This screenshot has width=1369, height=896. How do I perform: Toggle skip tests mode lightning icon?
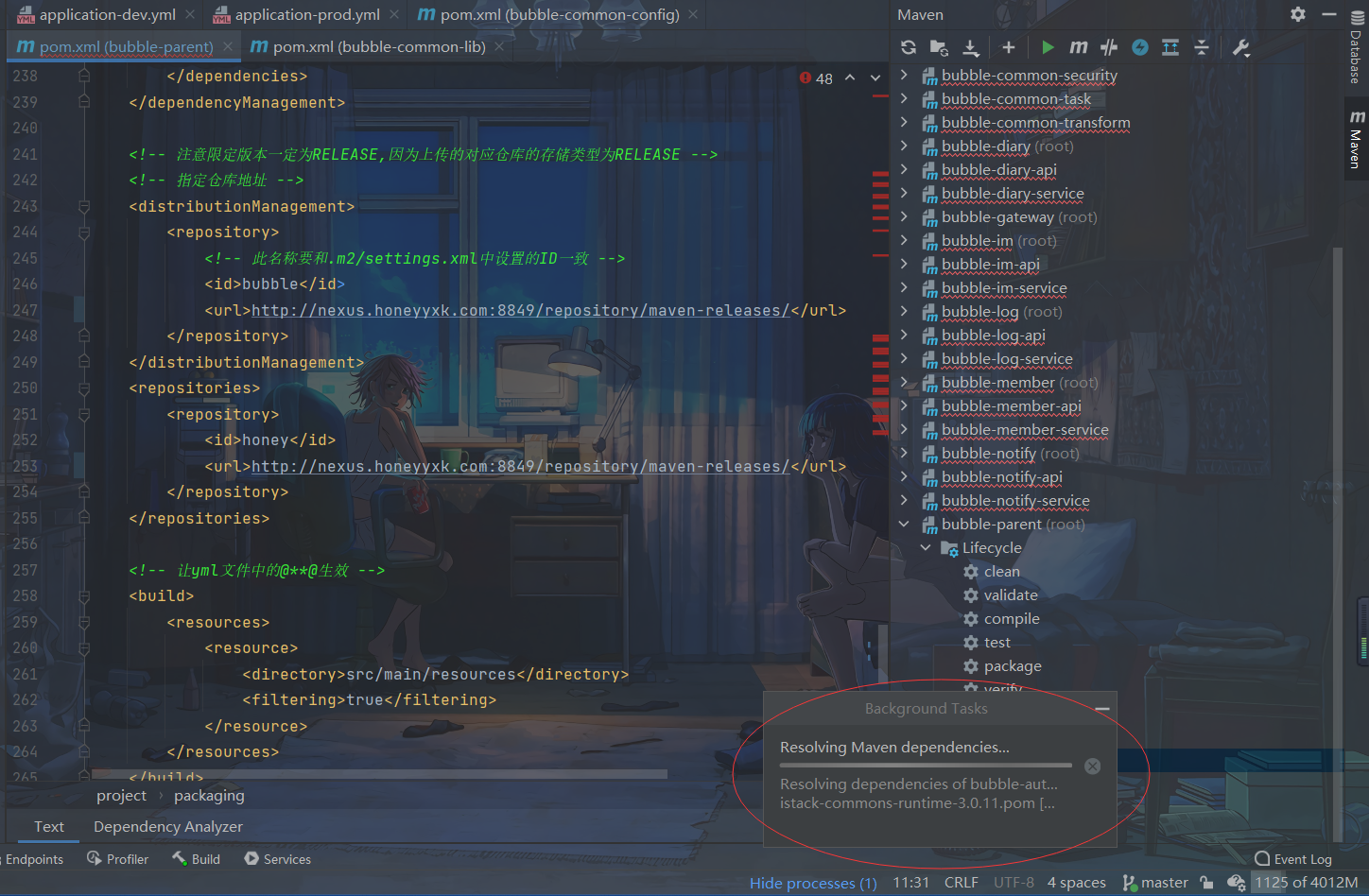(x=1140, y=47)
